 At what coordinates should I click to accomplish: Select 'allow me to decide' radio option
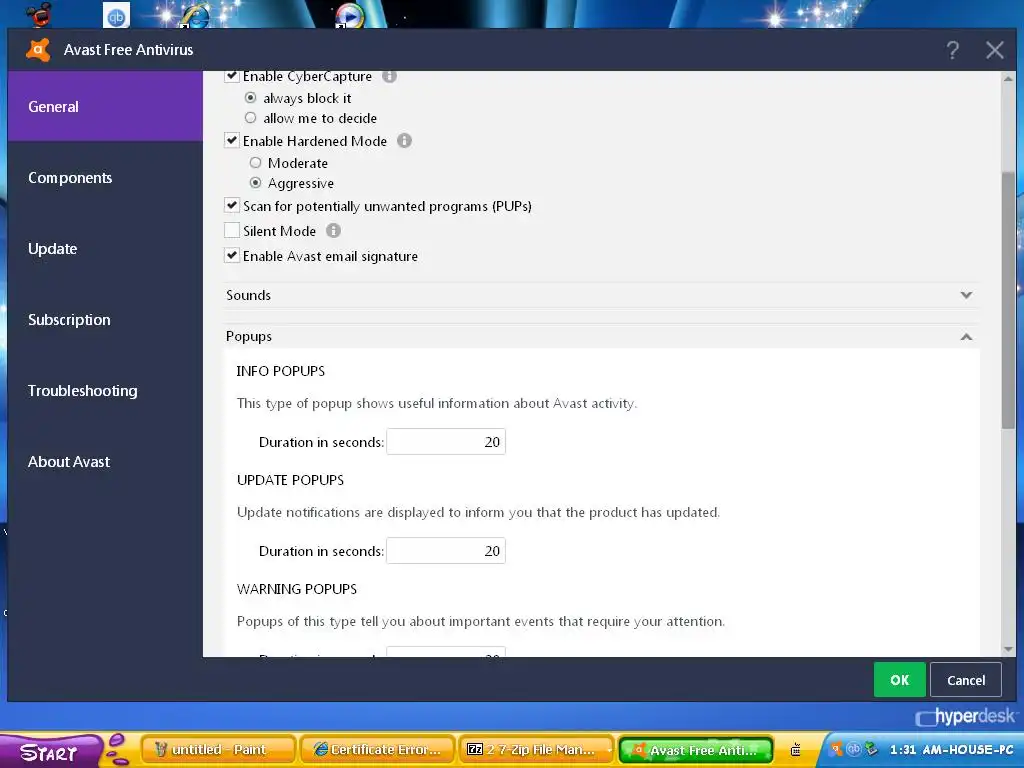(250, 118)
